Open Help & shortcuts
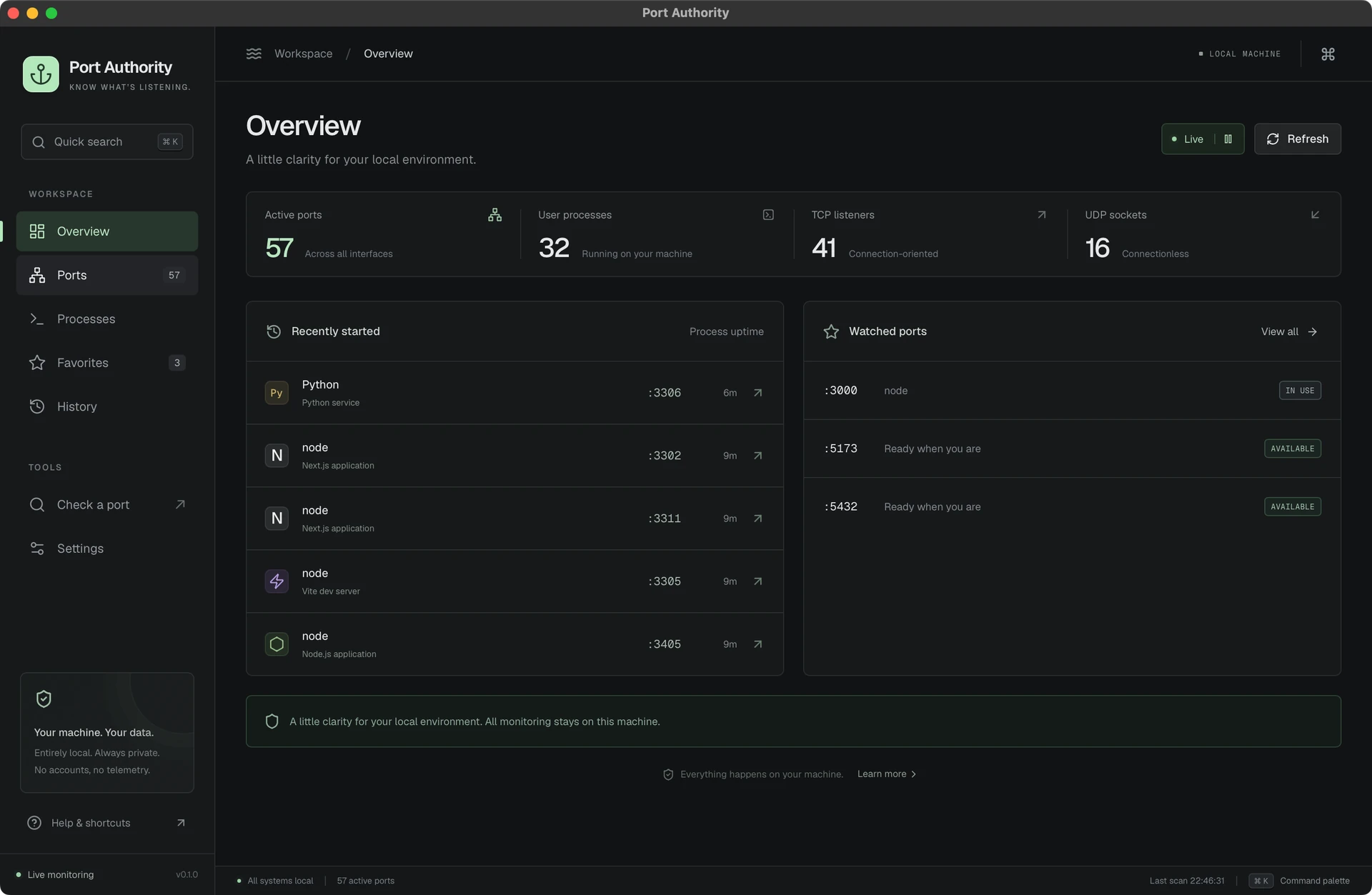1372x895 pixels. point(107,823)
